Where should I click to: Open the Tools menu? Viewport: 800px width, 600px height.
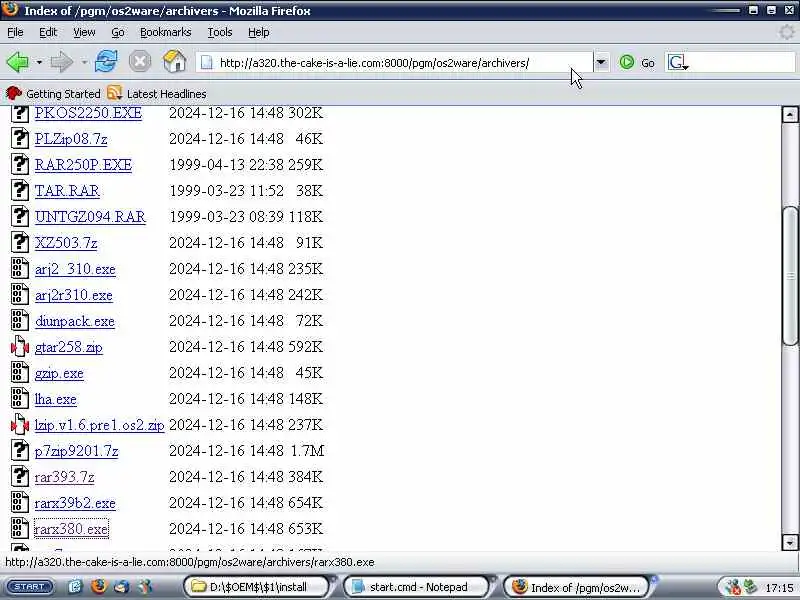220,32
